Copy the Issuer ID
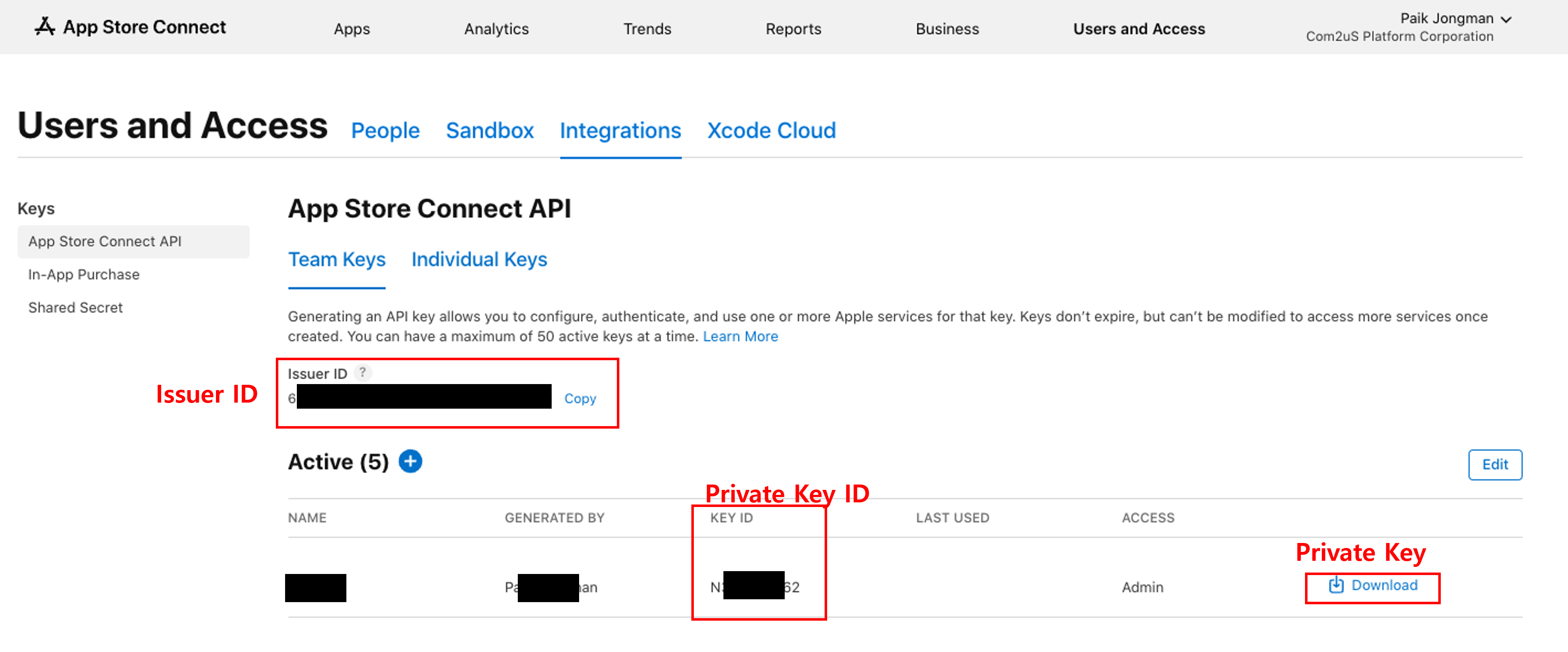The image size is (1568, 652). coord(579,399)
